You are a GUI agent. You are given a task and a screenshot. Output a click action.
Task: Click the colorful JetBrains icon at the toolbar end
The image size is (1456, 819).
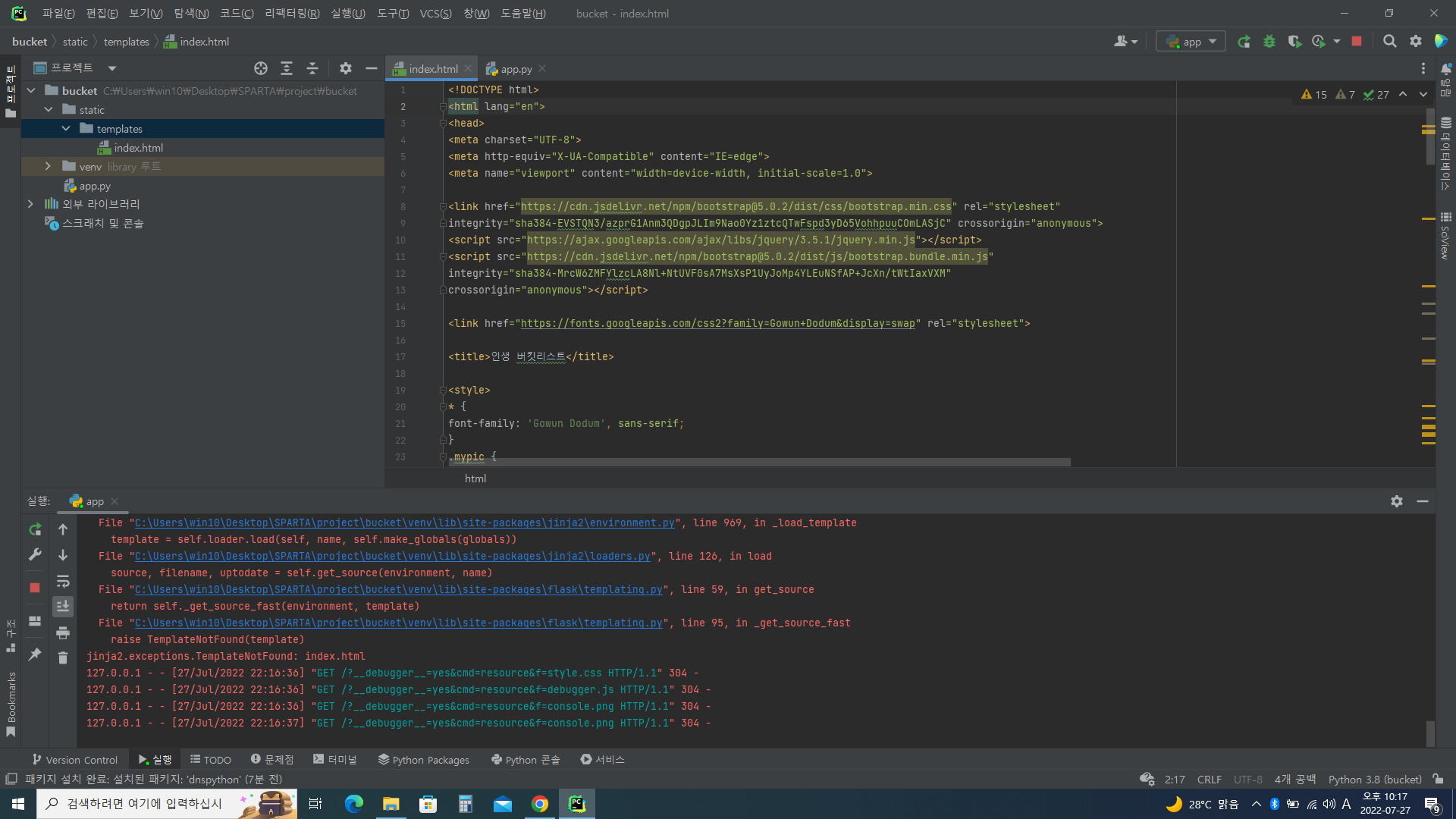click(x=1441, y=42)
